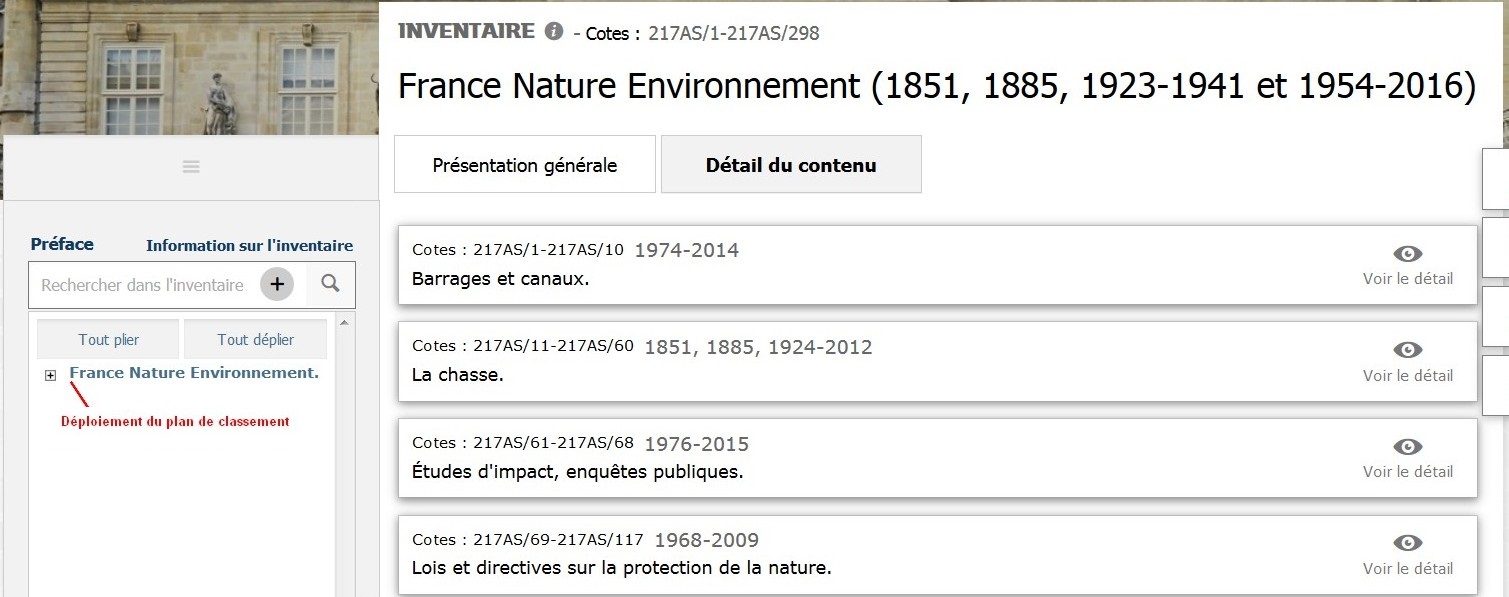
Task: View detail eye icon for Barrages et canaux
Action: pyautogui.click(x=1407, y=254)
